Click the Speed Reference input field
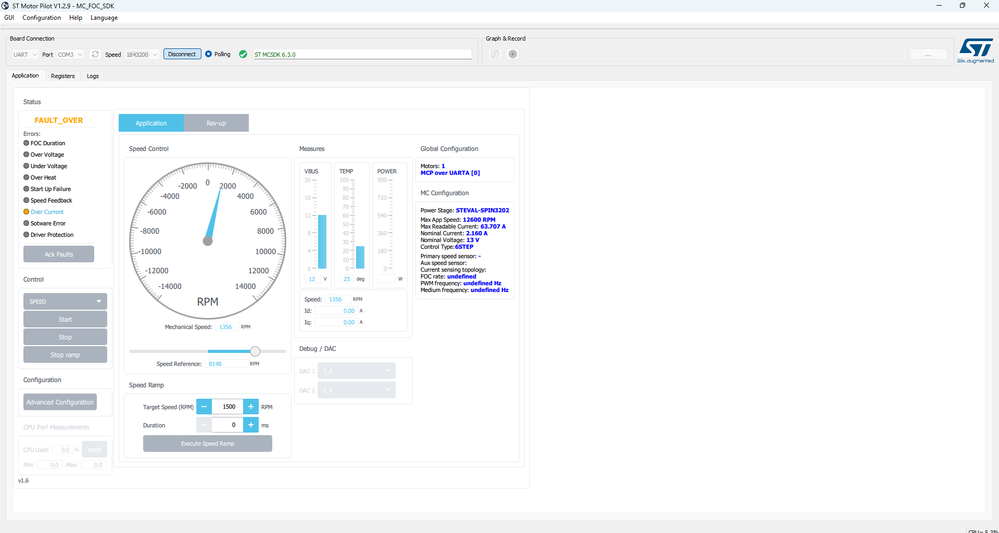 coord(226,364)
